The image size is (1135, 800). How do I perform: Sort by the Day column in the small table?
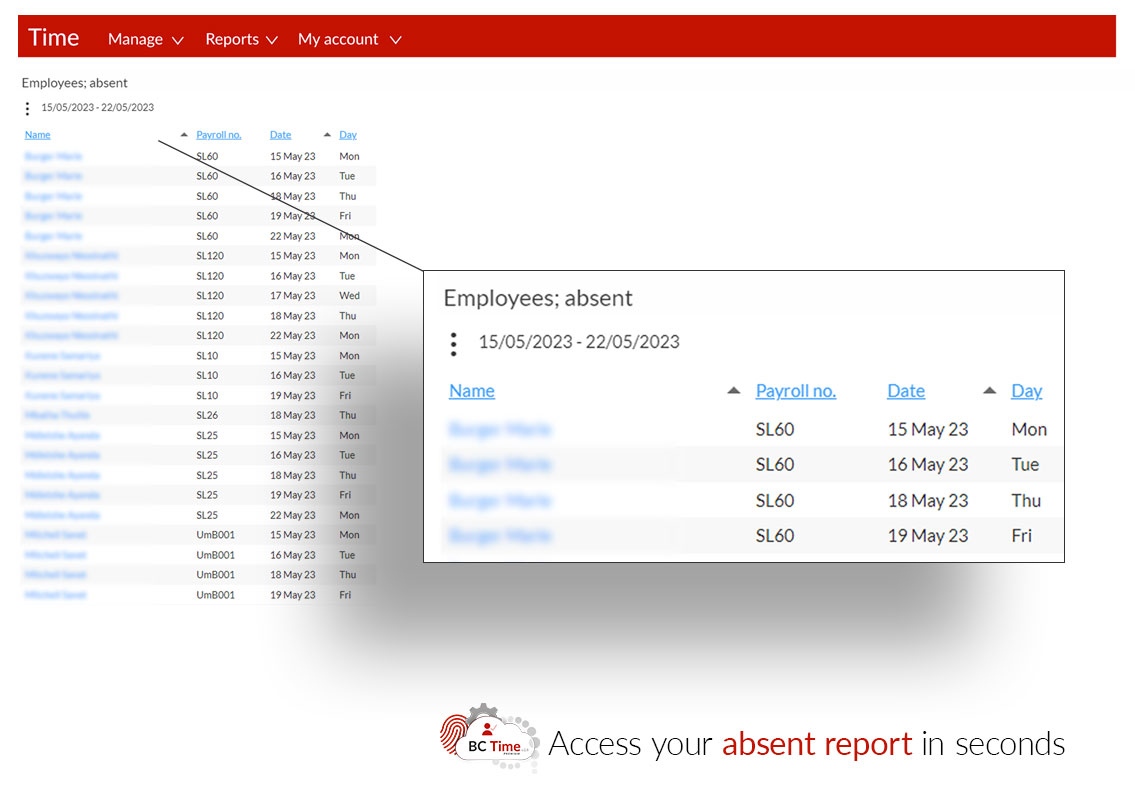(x=348, y=135)
